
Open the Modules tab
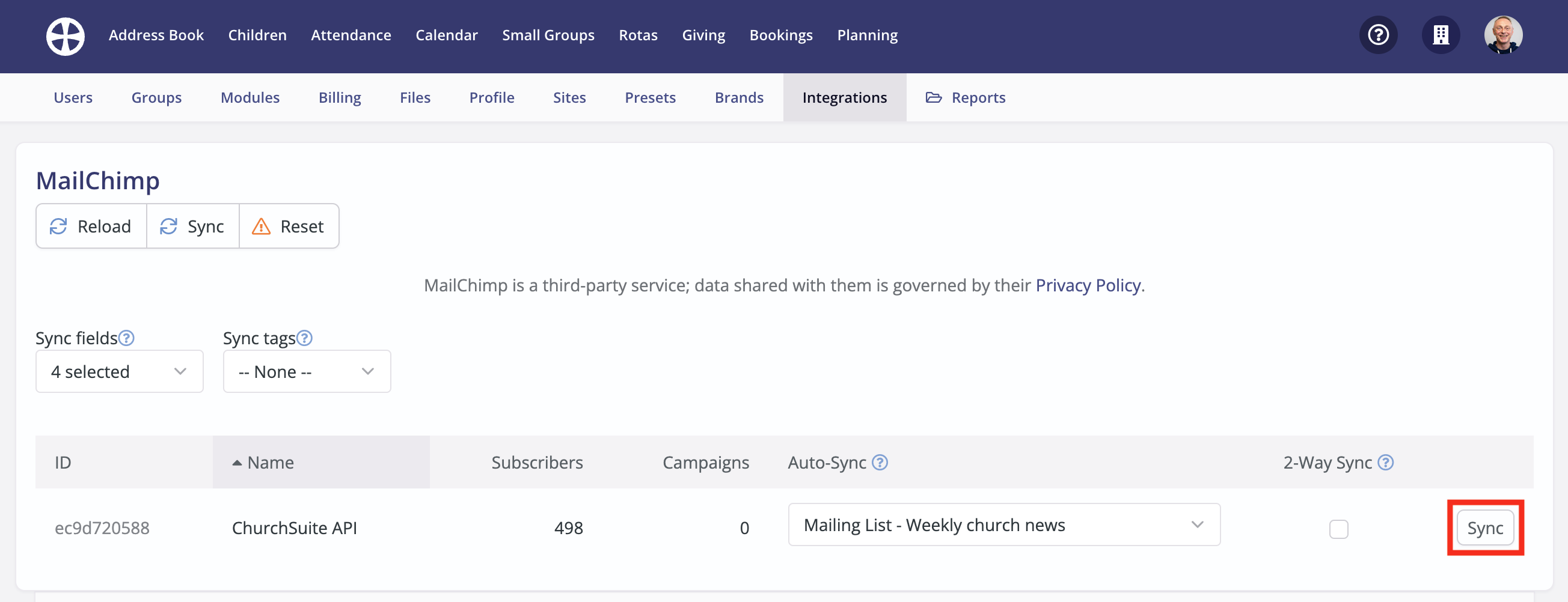coord(250,97)
